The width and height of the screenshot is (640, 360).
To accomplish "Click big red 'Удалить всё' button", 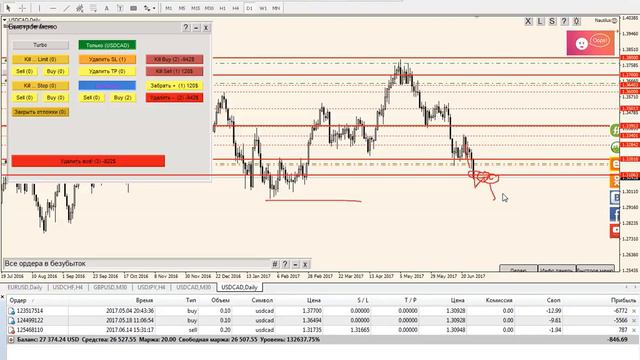I will click(x=88, y=161).
